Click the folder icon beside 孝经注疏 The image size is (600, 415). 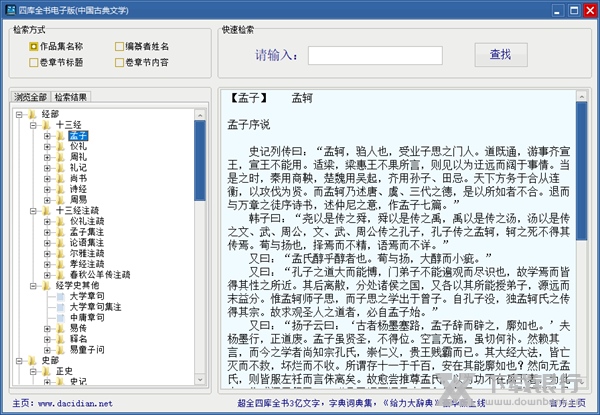click(60, 264)
